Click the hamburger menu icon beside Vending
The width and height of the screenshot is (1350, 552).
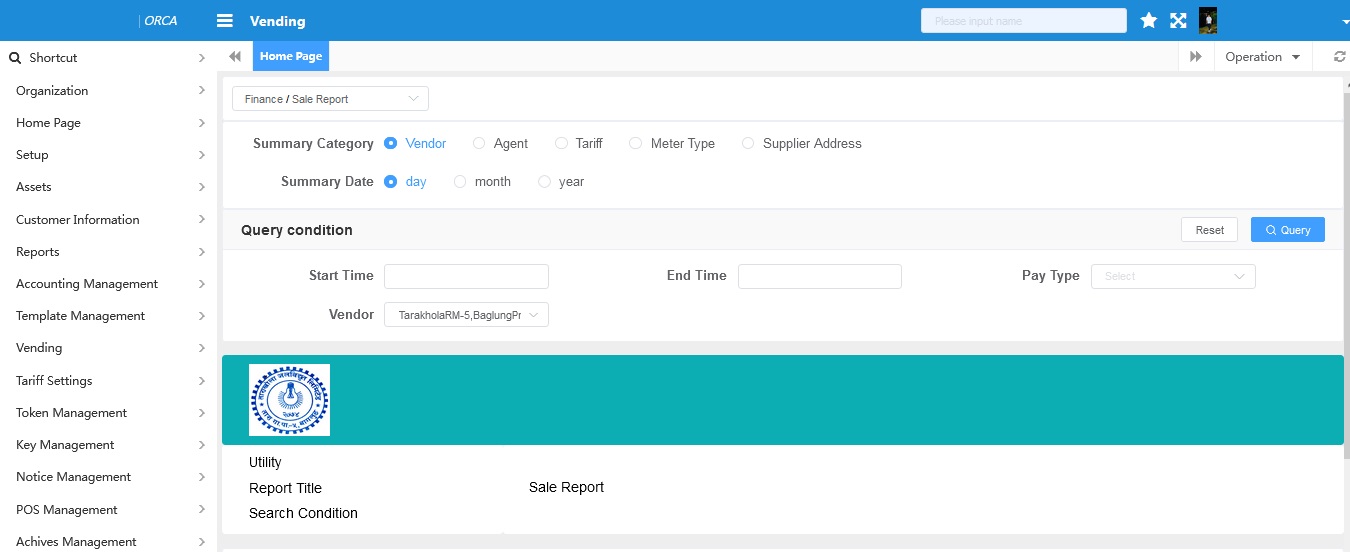click(x=225, y=21)
